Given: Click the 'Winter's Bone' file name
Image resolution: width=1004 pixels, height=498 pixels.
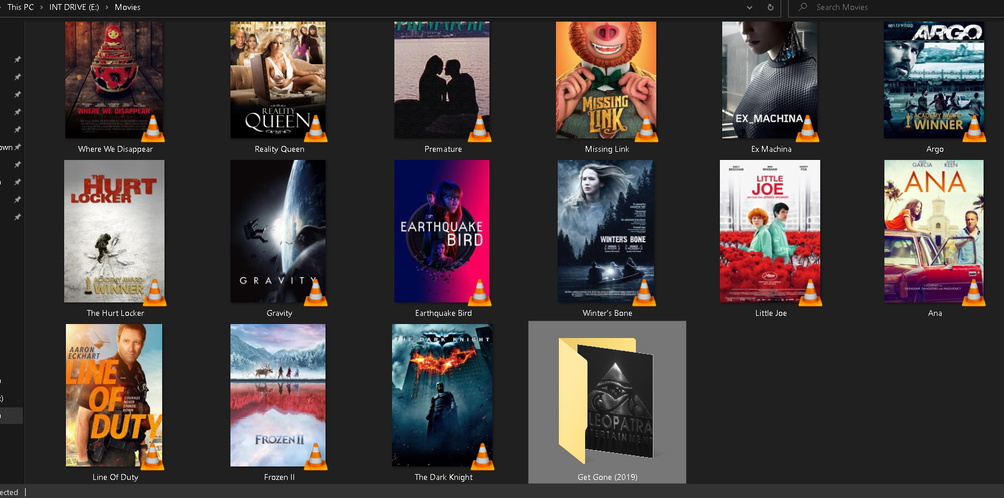Looking at the screenshot, I should click(x=607, y=313).
